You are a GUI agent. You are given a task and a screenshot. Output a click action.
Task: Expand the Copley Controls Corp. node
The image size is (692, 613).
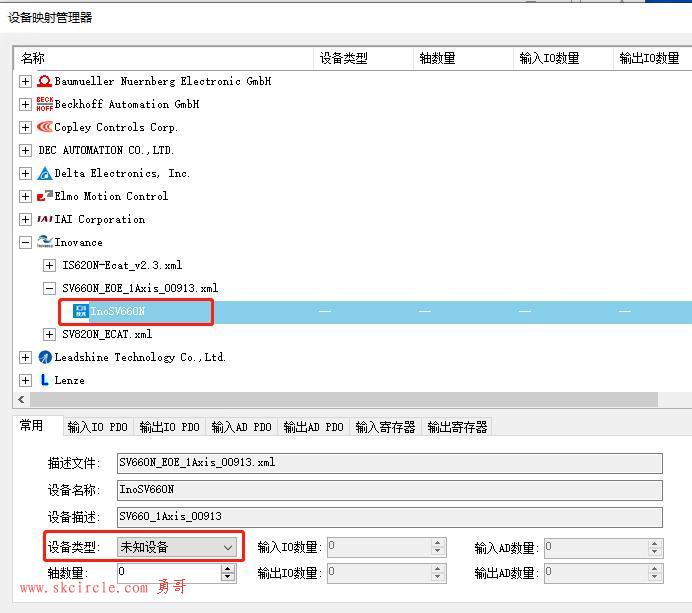pyautogui.click(x=25, y=128)
